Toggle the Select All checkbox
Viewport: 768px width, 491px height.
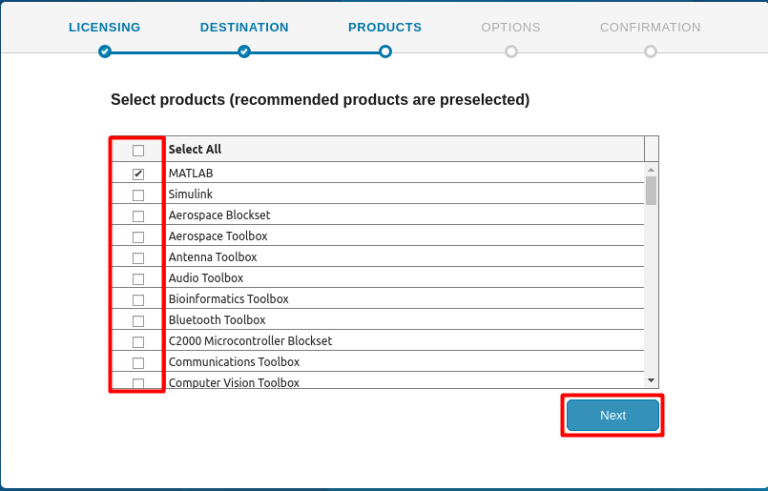tap(138, 150)
